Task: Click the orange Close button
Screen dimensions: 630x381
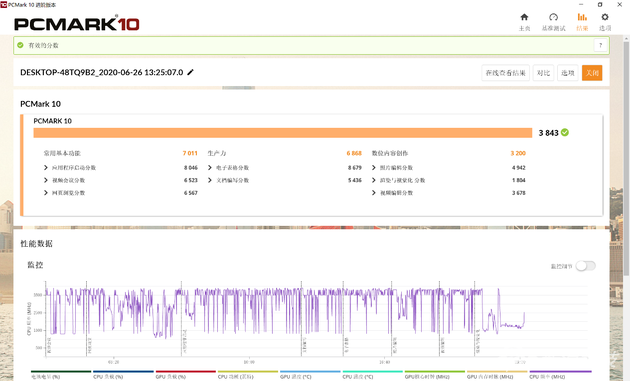Action: coord(592,73)
